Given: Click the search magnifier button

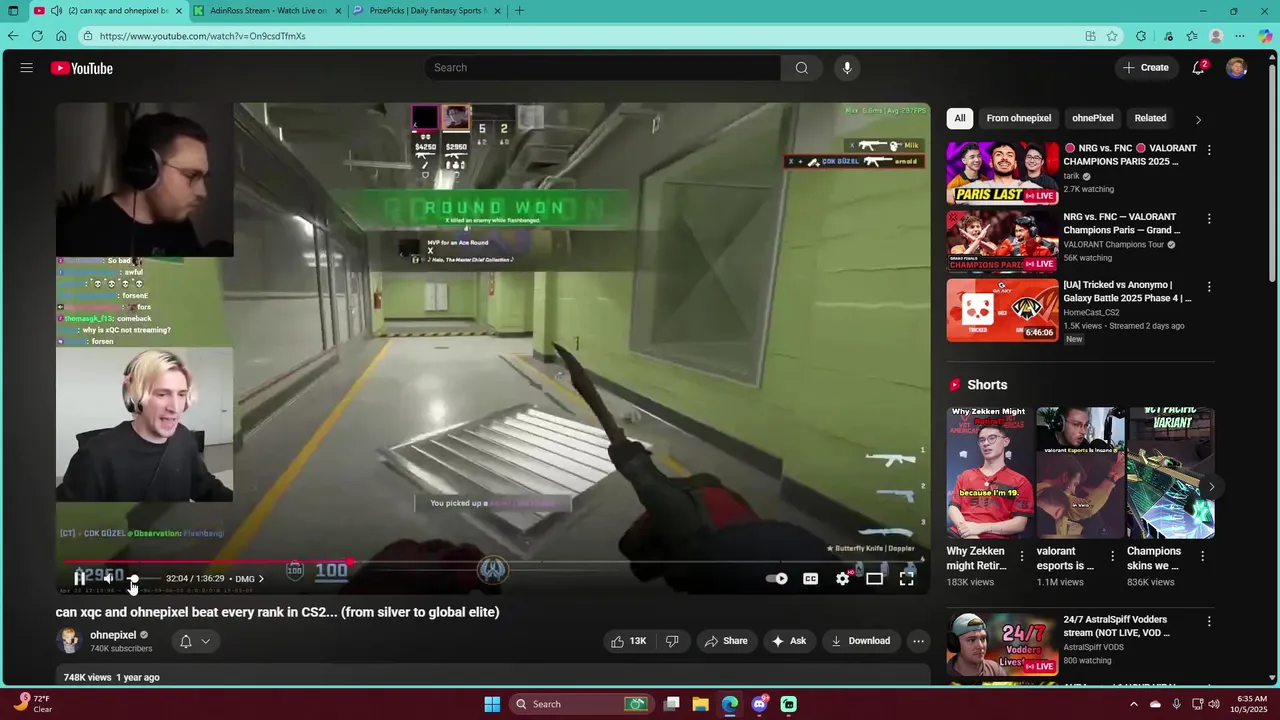Looking at the screenshot, I should tap(801, 68).
